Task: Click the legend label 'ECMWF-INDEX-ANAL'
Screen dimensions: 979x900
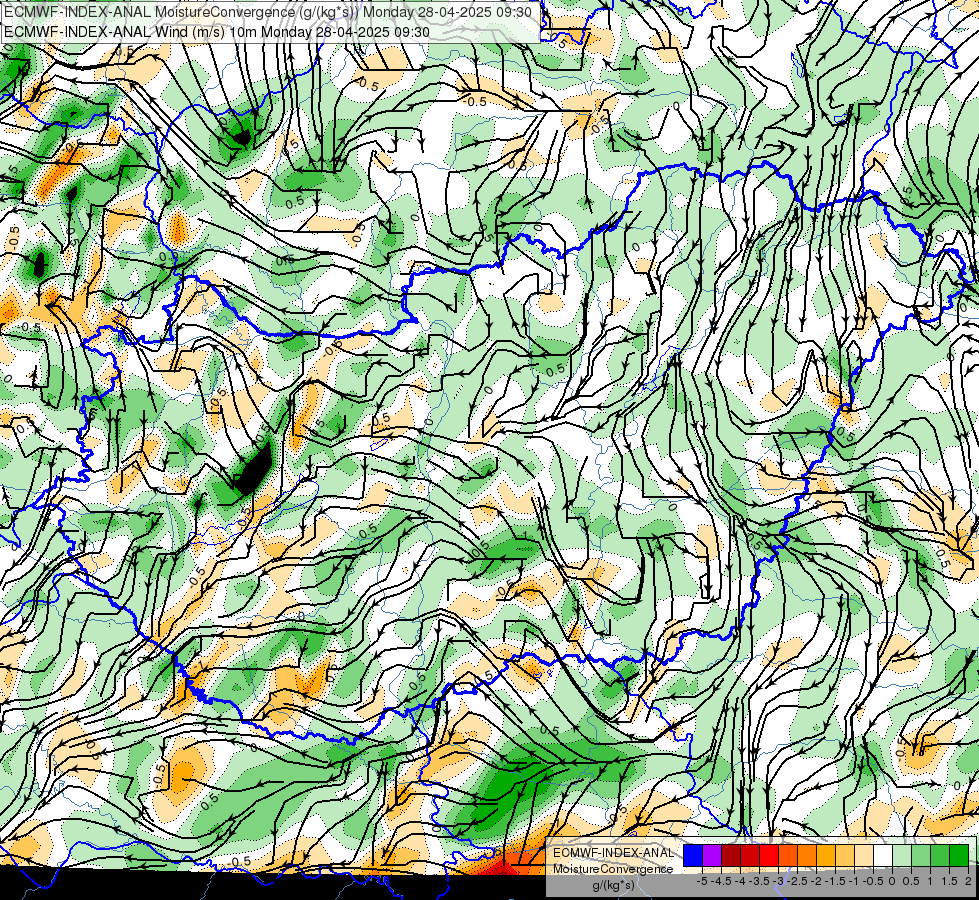Action: point(613,853)
